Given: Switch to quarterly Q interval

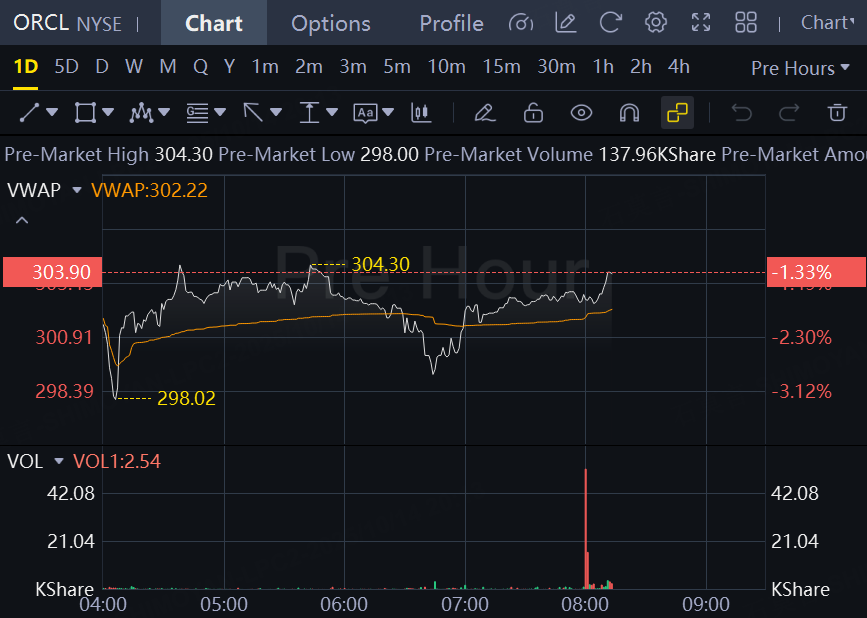Looking at the screenshot, I should coord(200,67).
